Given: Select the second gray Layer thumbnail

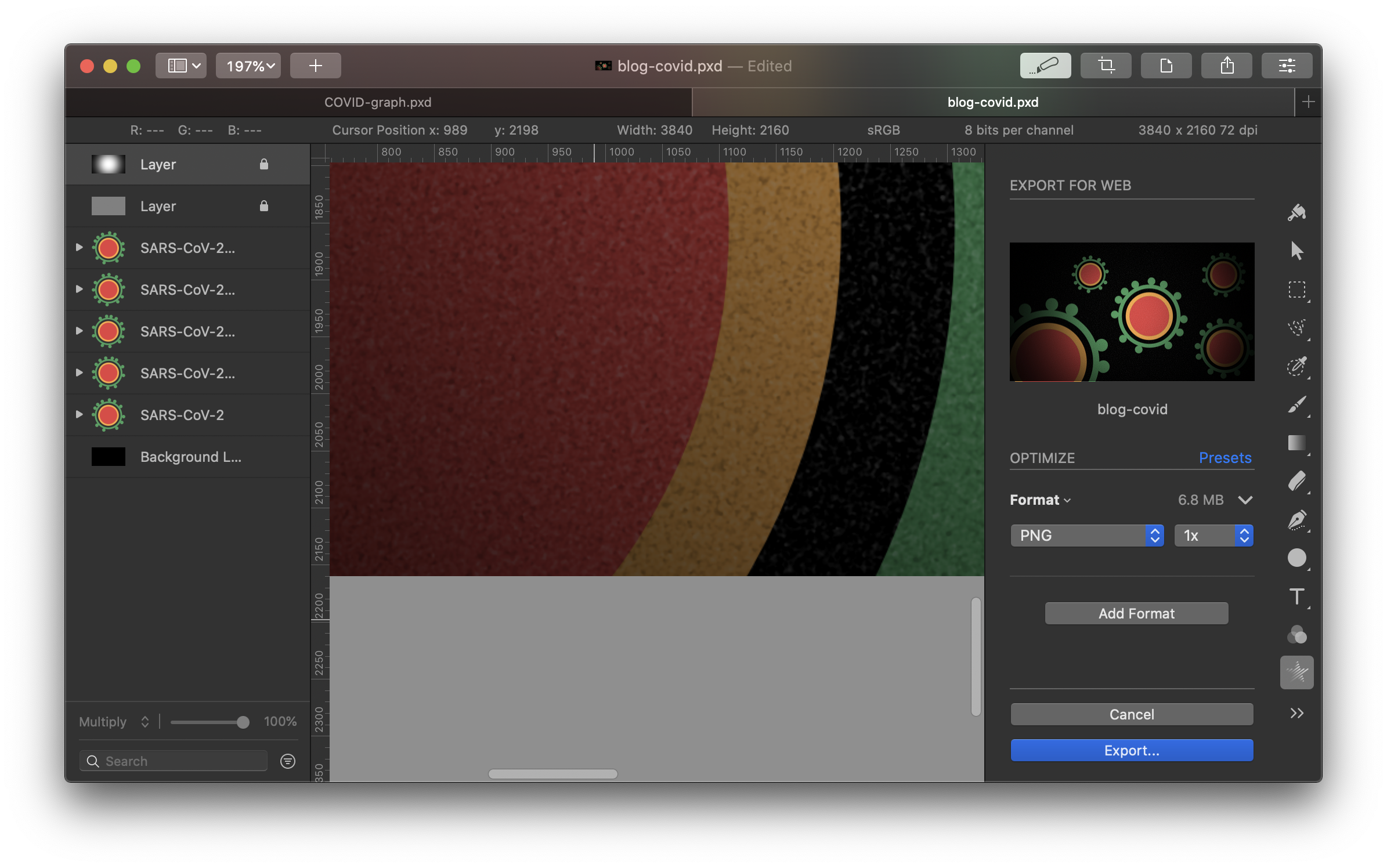Looking at the screenshot, I should click(x=109, y=206).
